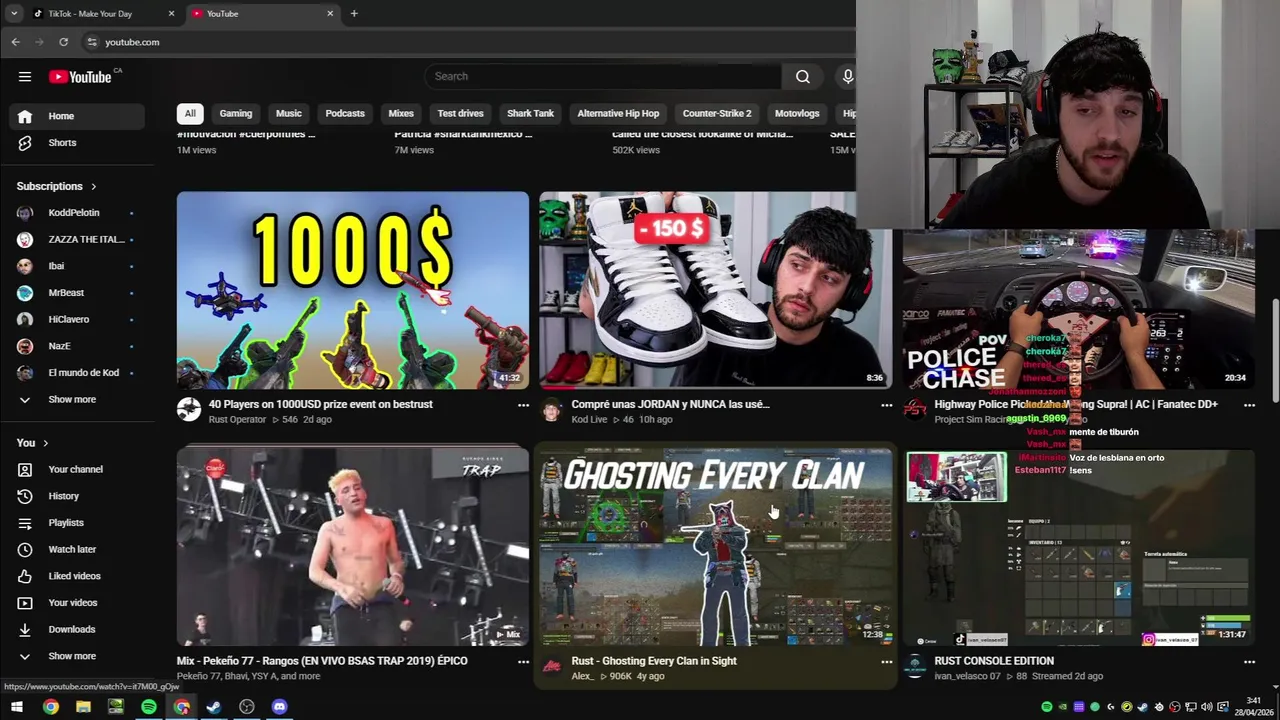The width and height of the screenshot is (1280, 720).
Task: Close the TikTok tab
Action: coord(171,14)
